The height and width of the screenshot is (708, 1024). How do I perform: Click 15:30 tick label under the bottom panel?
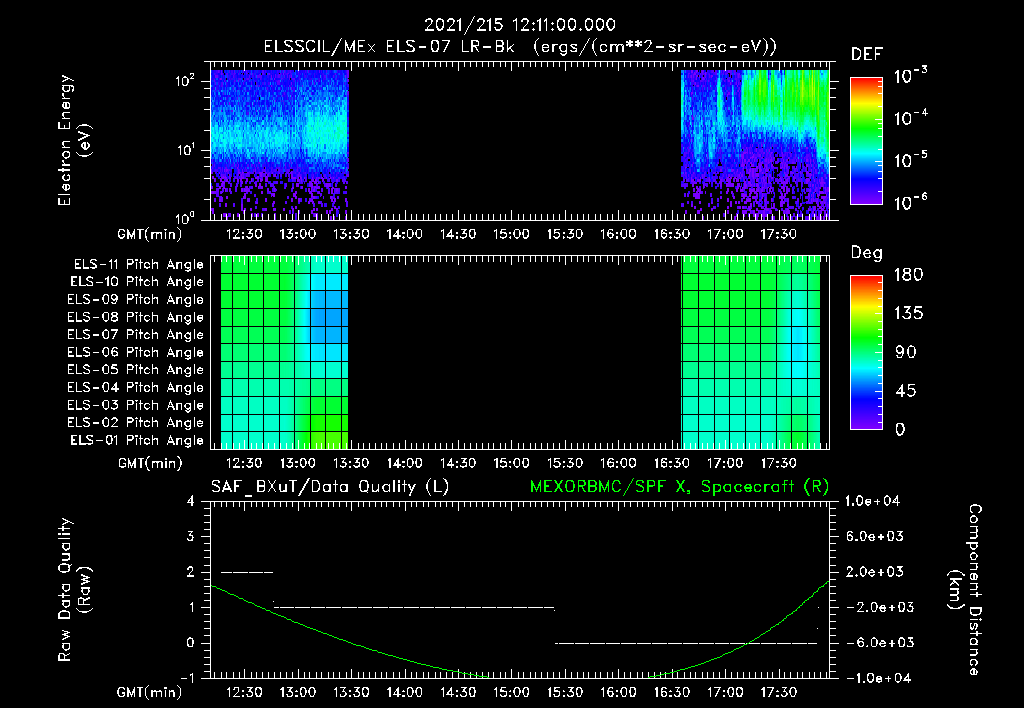(564, 692)
